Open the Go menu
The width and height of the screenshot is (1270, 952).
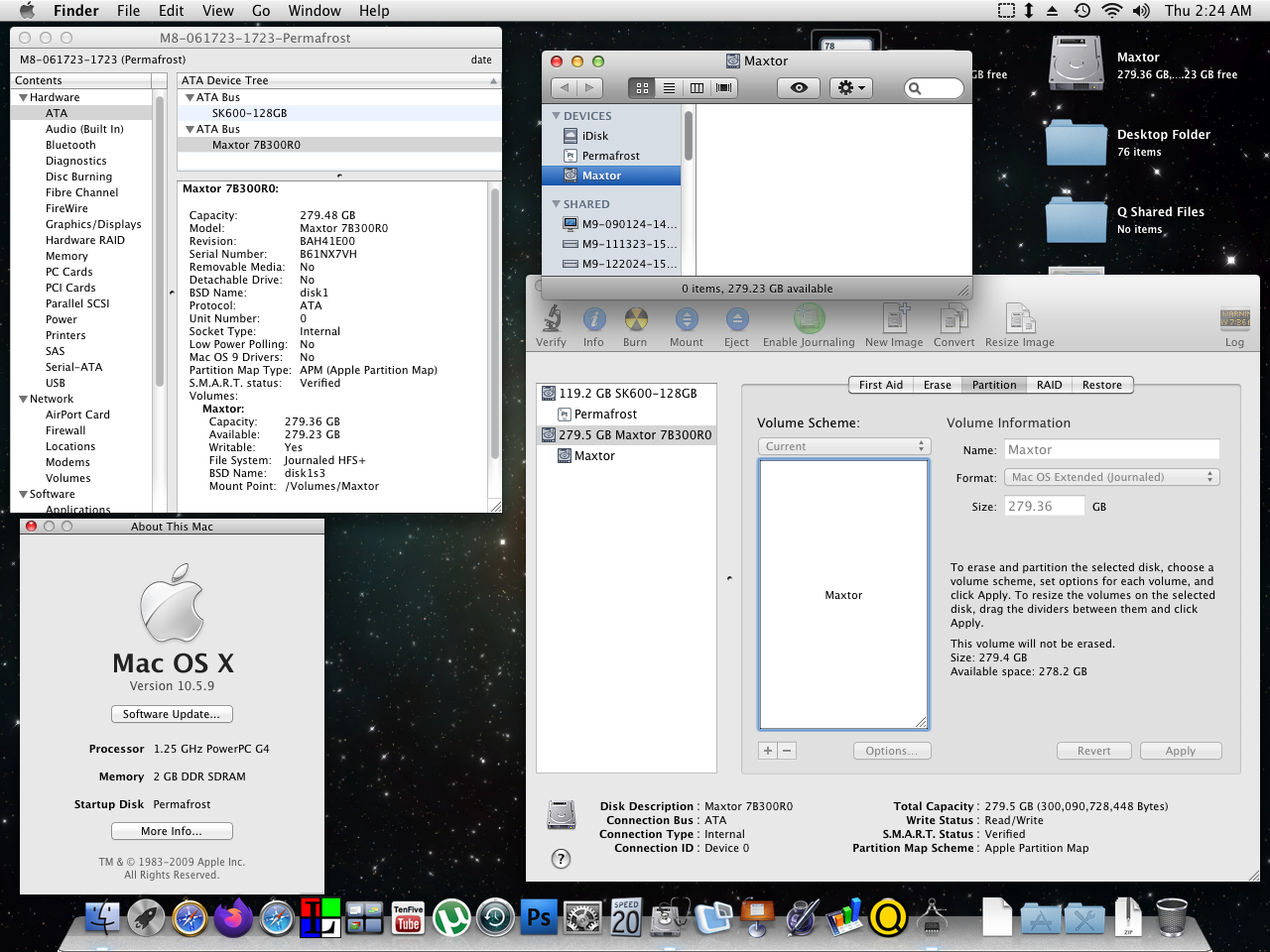point(261,11)
